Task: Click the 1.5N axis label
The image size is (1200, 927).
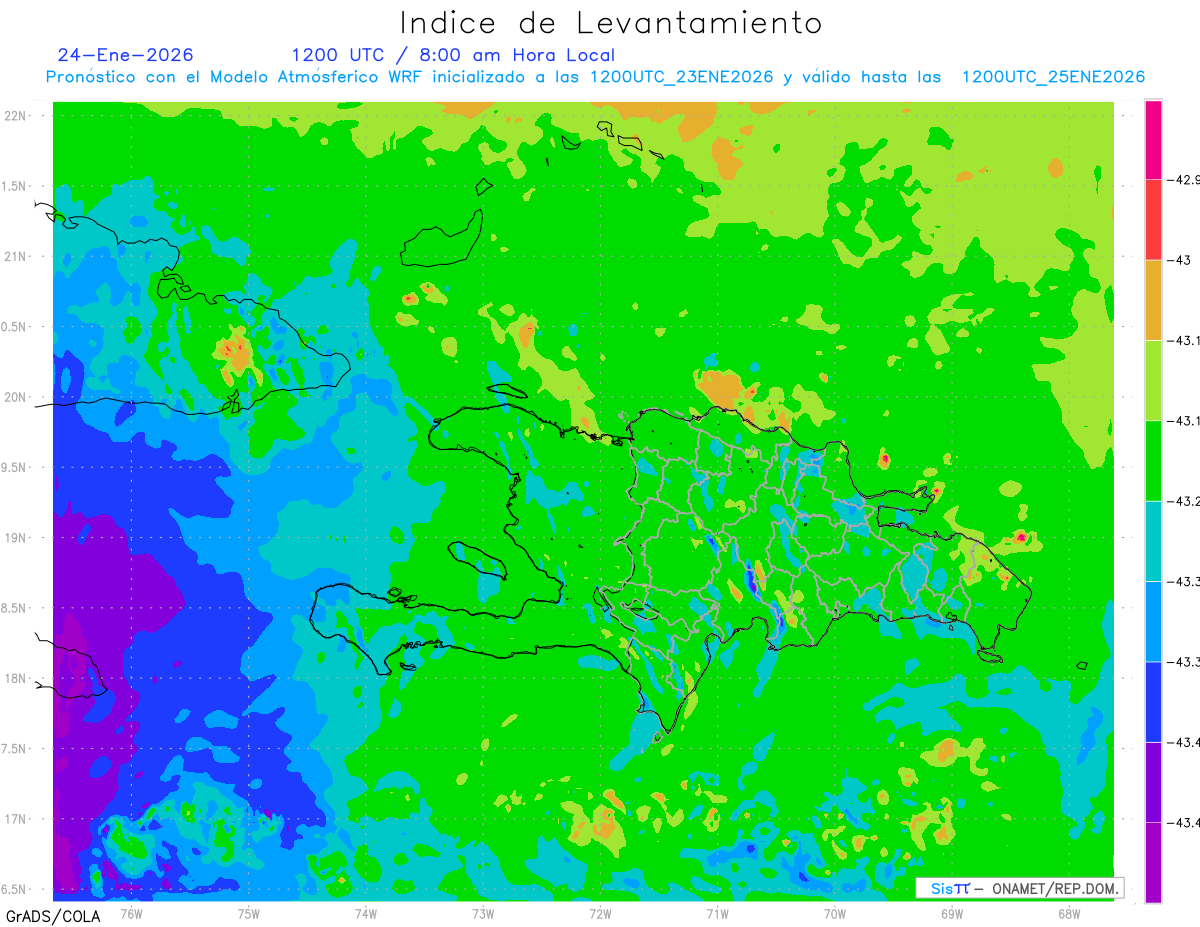Action: point(16,186)
